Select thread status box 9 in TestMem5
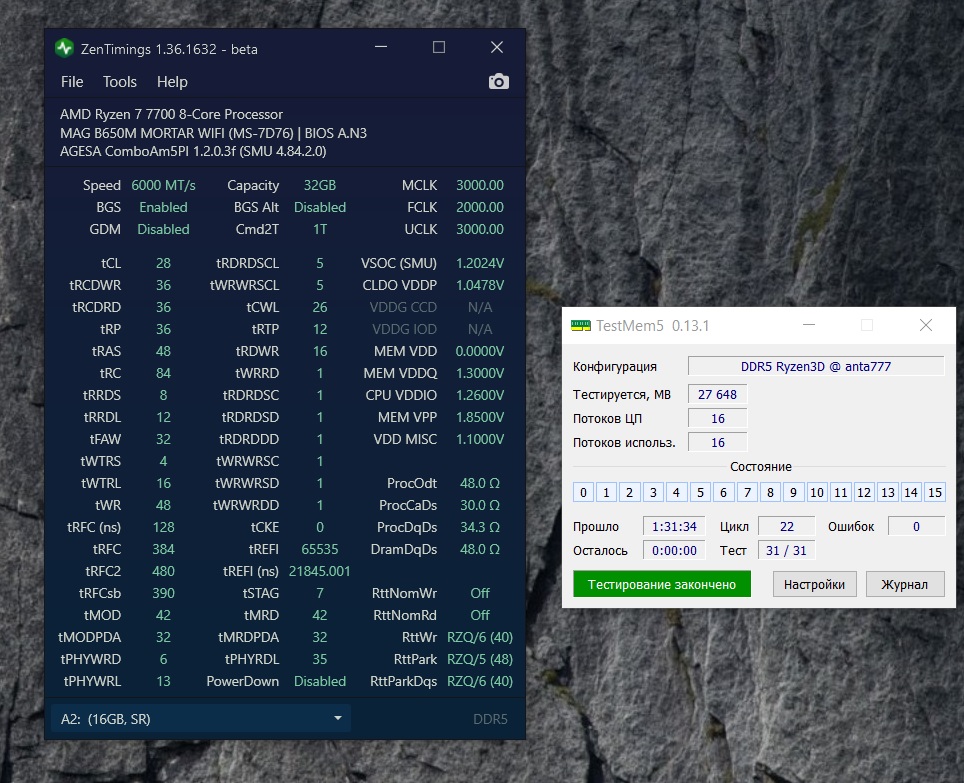Viewport: 964px width, 783px height. coord(794,492)
